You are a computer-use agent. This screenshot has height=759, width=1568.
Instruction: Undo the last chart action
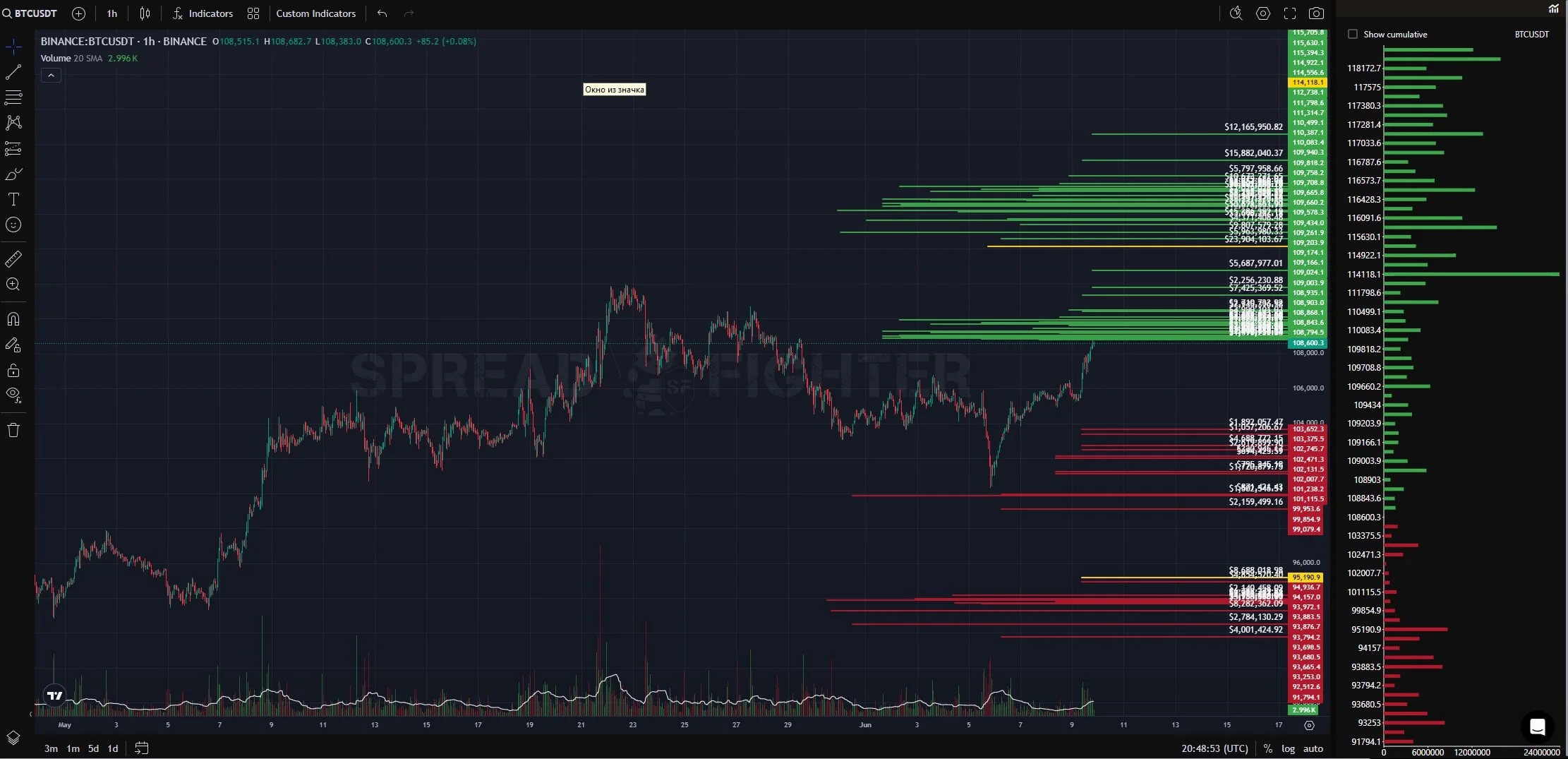[x=382, y=13]
